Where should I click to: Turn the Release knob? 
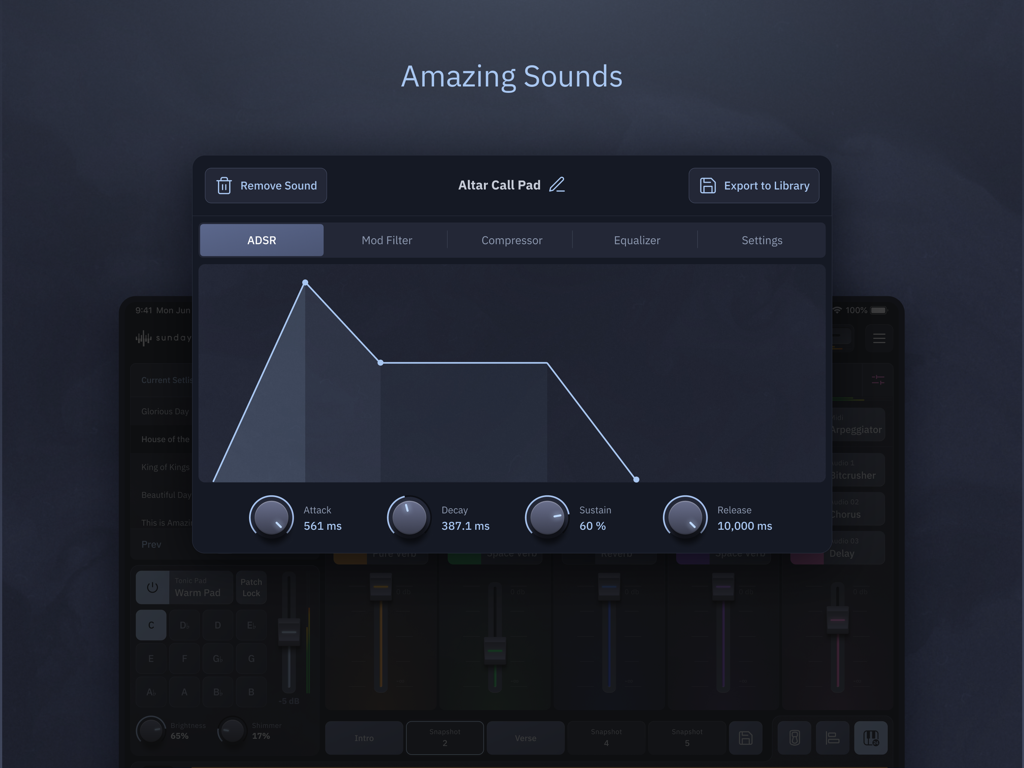686,517
